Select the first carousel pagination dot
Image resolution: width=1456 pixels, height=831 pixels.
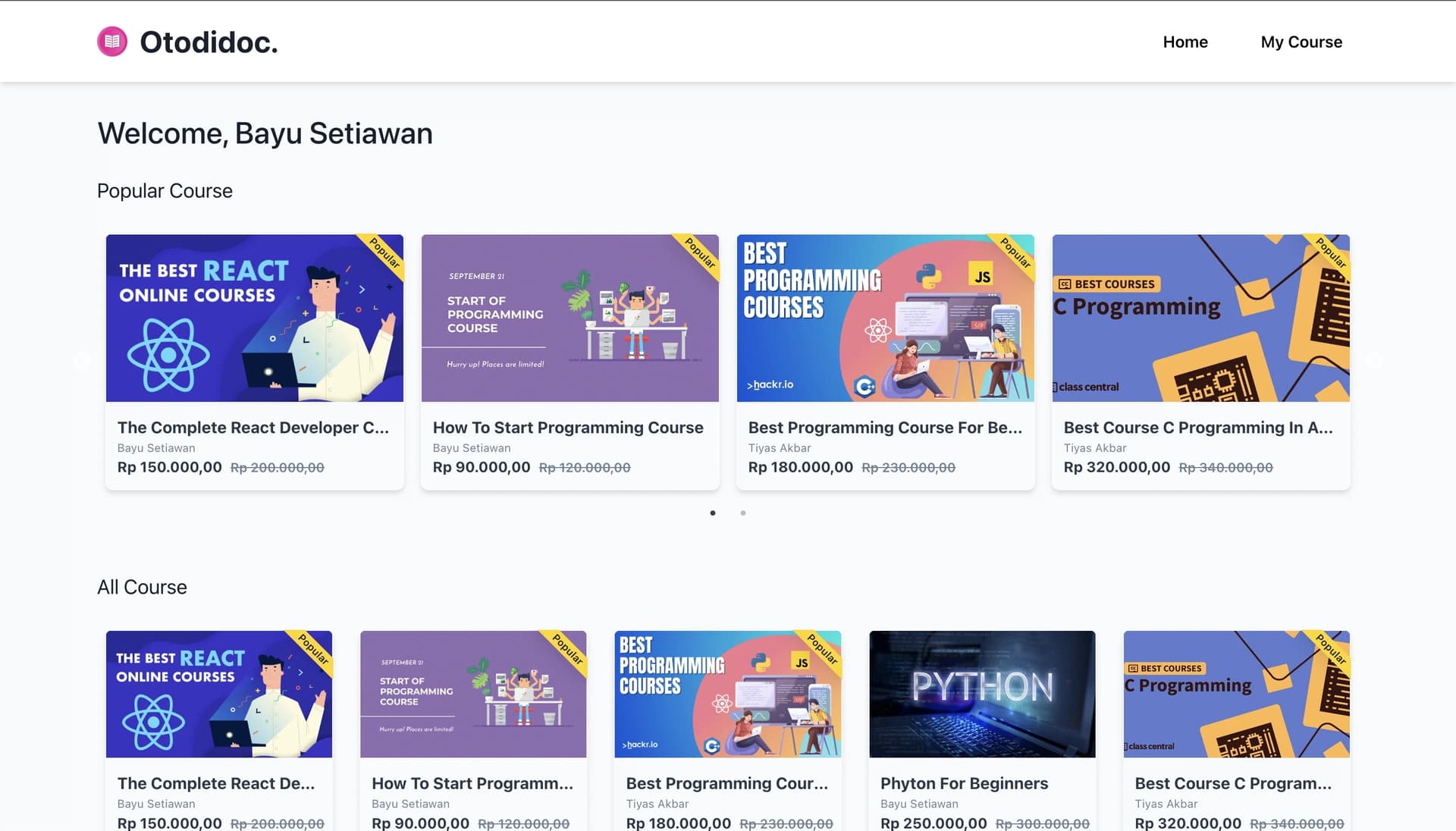click(x=713, y=513)
